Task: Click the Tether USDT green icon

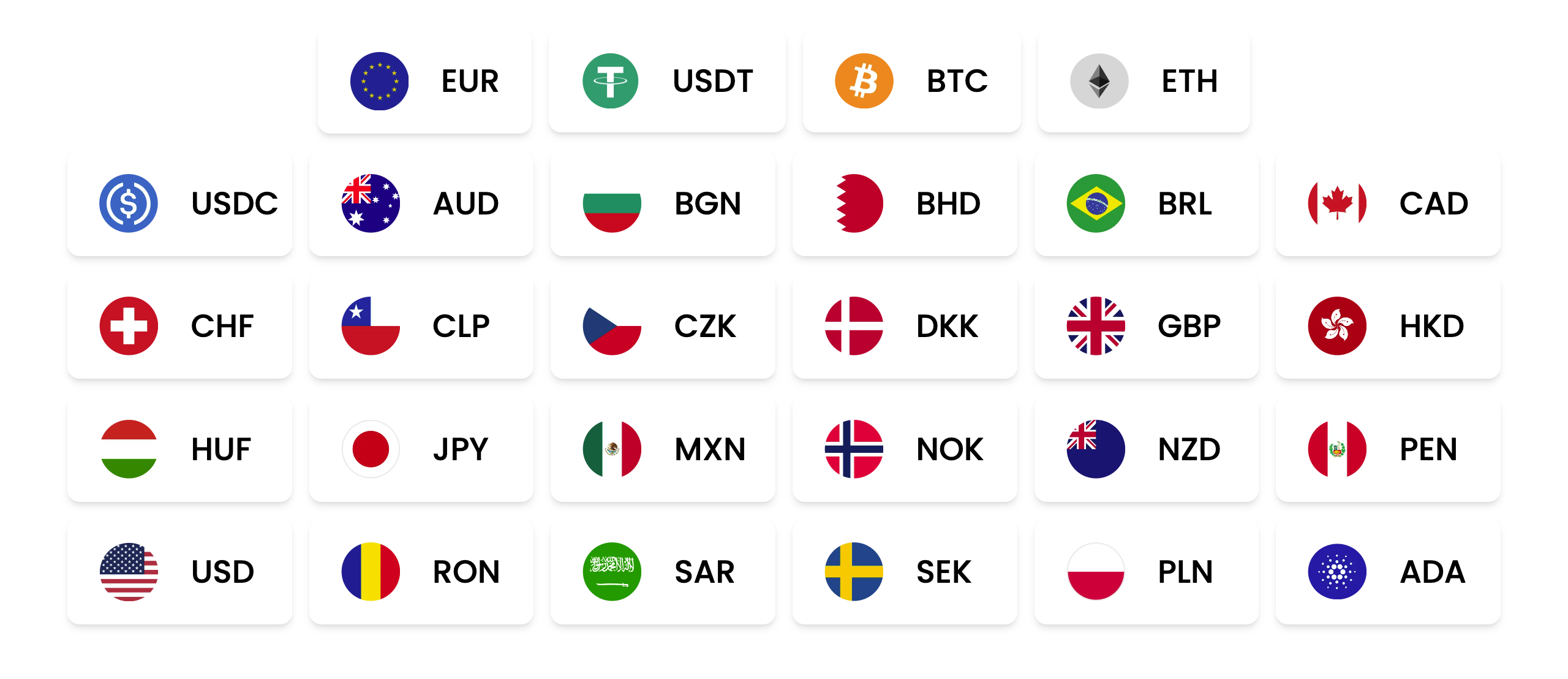Action: coord(610,81)
